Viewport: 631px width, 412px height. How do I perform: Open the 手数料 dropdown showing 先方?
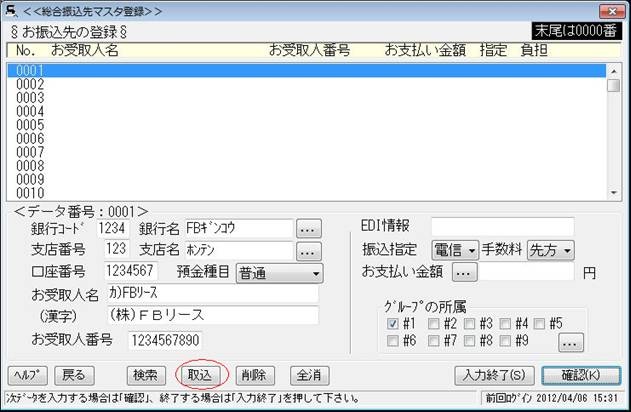[x=551, y=250]
